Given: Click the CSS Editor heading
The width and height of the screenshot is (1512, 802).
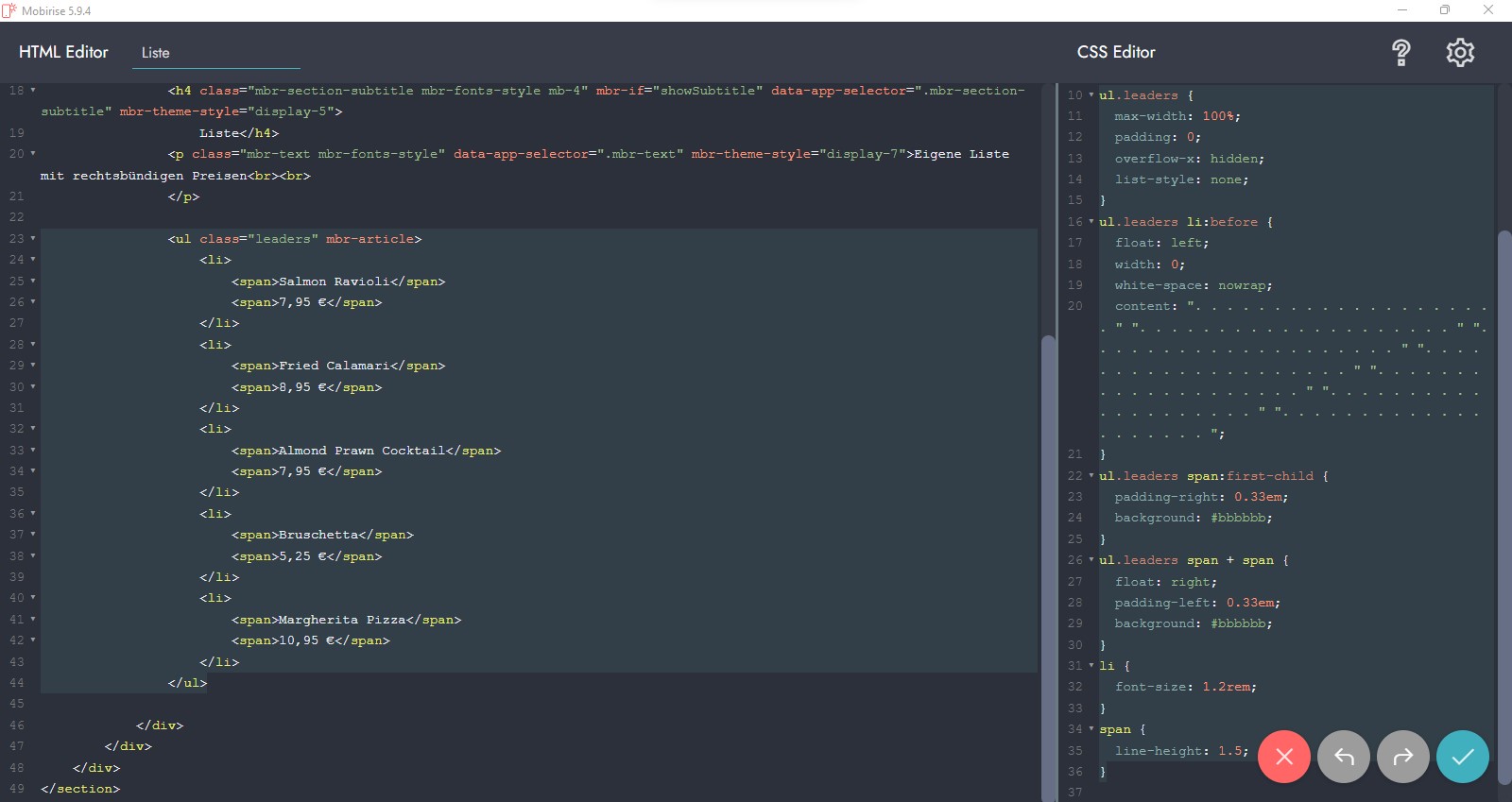Looking at the screenshot, I should point(1116,52).
